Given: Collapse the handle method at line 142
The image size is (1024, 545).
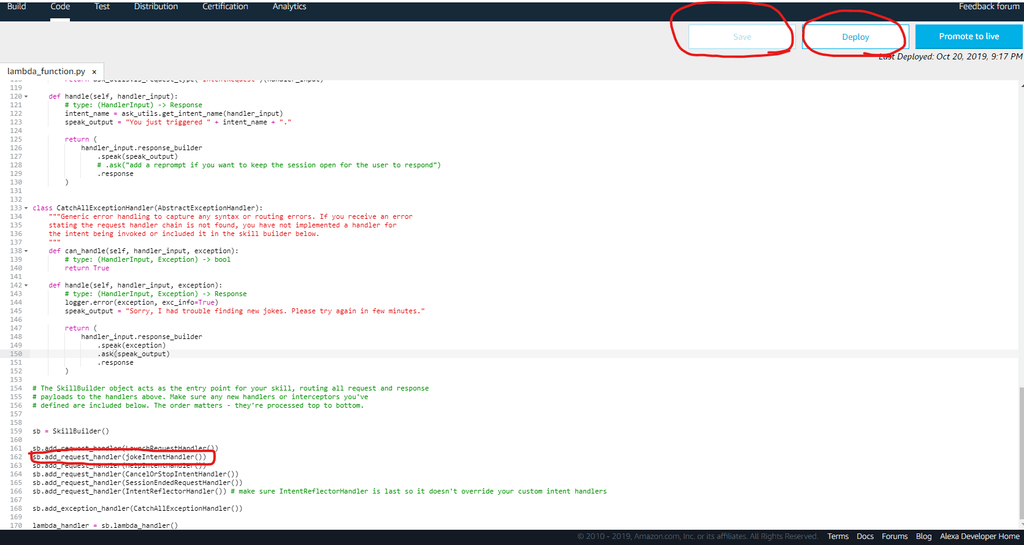Looking at the screenshot, I should (26, 285).
